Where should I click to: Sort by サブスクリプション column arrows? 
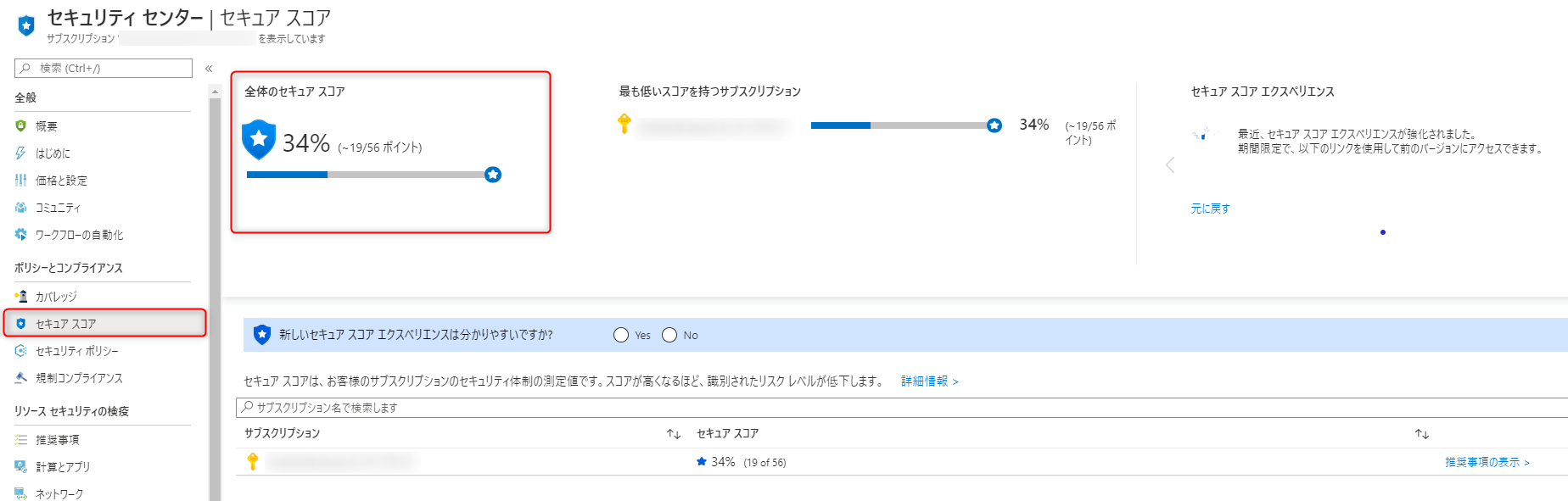point(674,433)
